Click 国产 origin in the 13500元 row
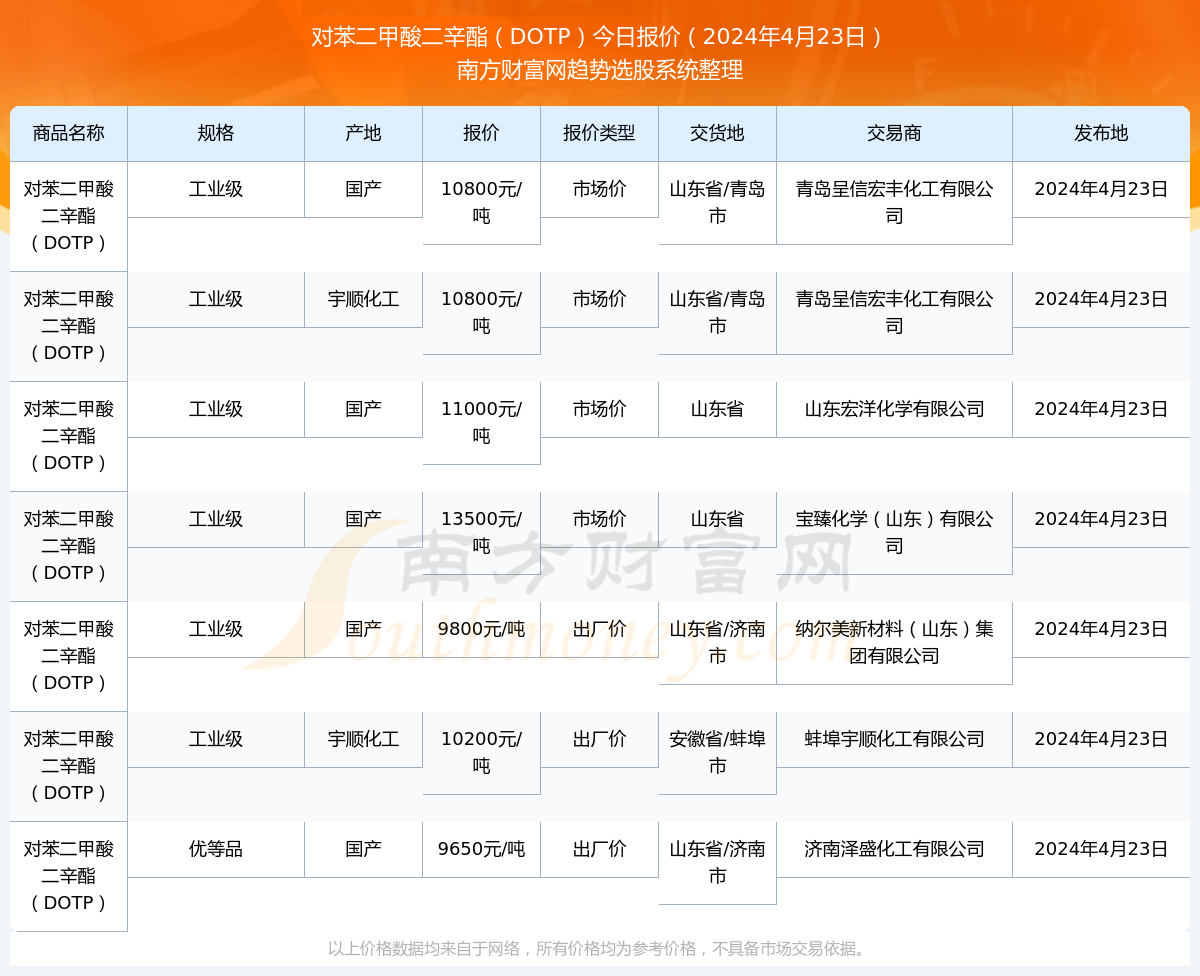Viewport: 1200px width, 976px height. (363, 519)
